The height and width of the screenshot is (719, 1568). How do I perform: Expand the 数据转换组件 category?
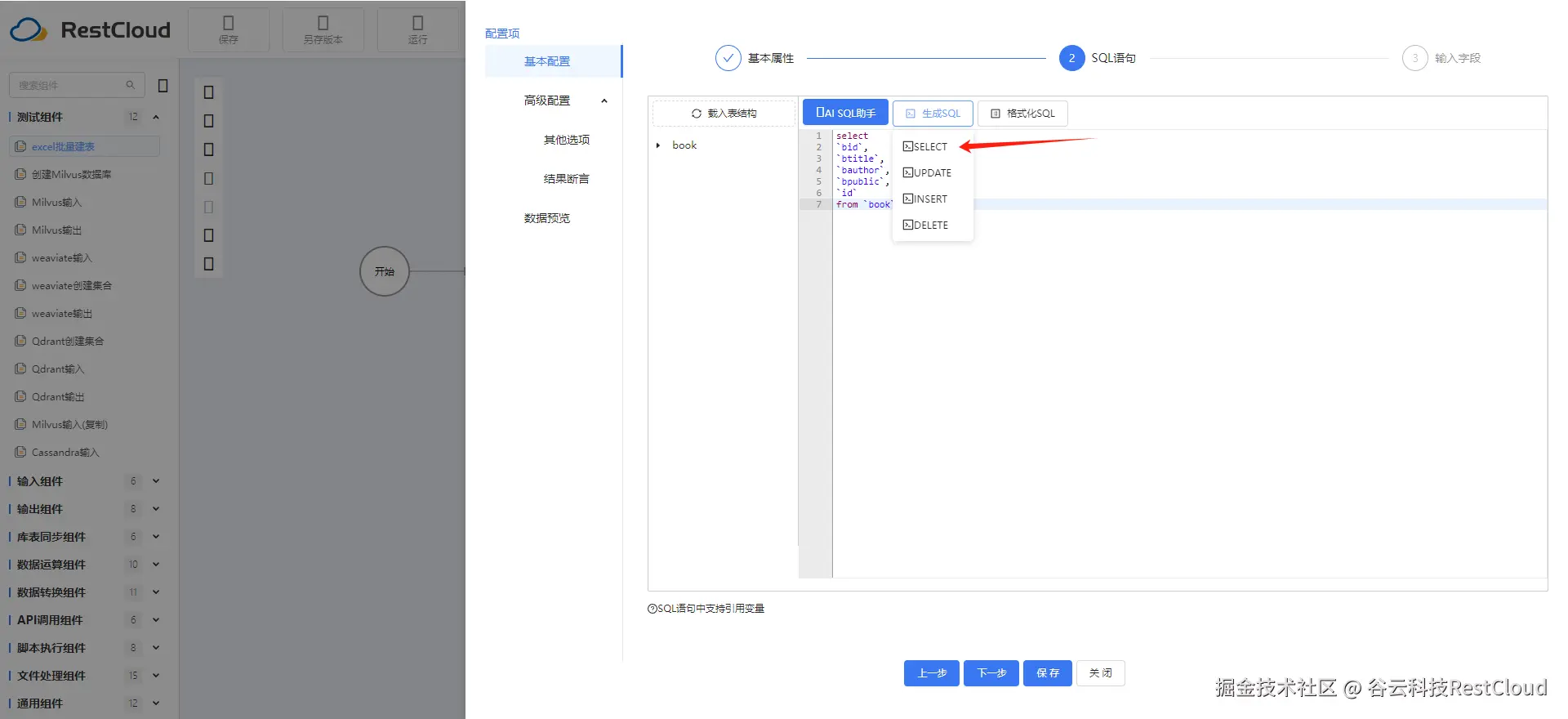pyautogui.click(x=156, y=592)
